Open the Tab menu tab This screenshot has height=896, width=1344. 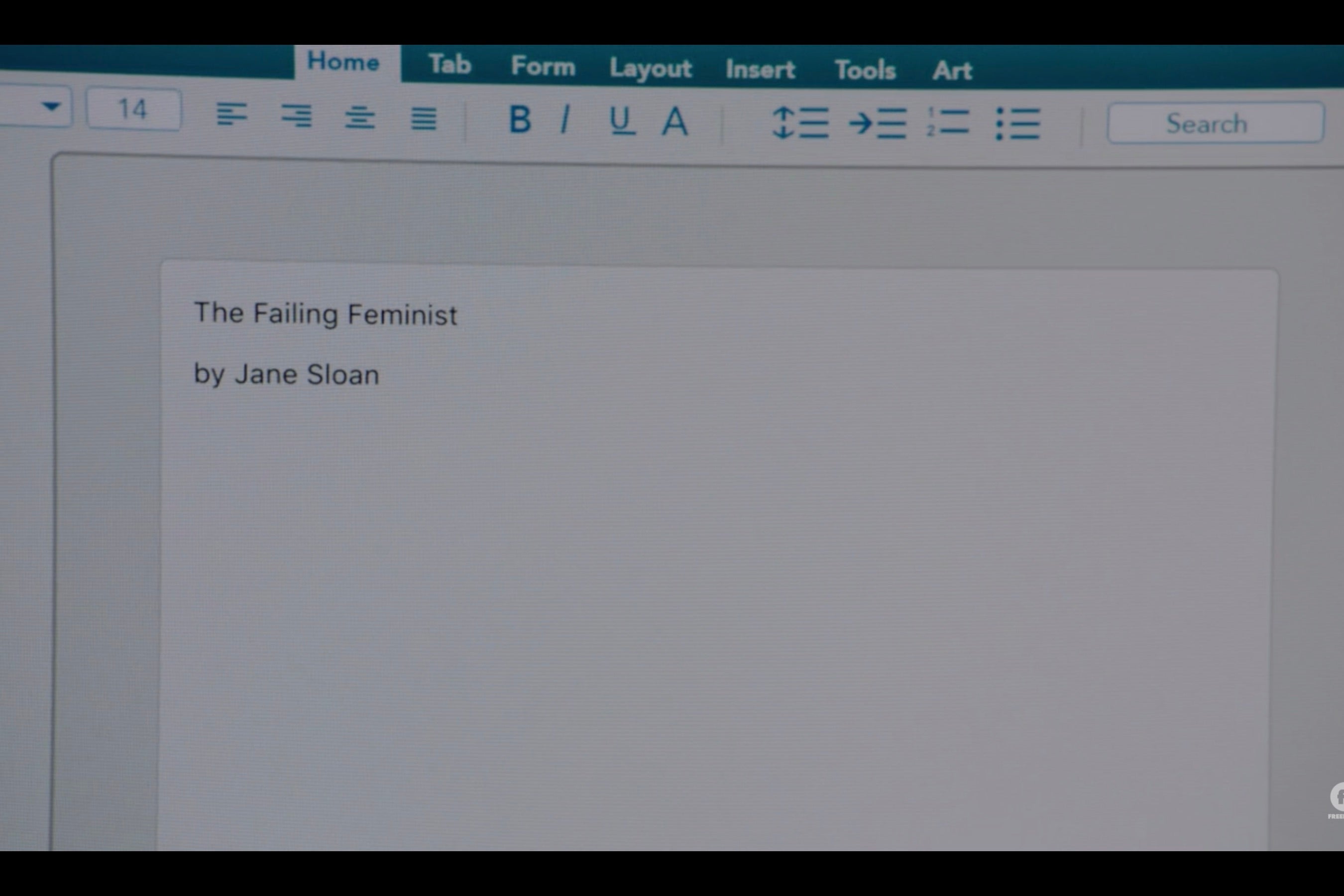pos(449,64)
